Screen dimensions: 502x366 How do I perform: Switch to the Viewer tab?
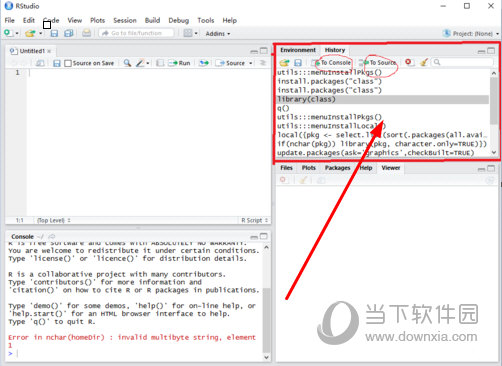tap(391, 168)
